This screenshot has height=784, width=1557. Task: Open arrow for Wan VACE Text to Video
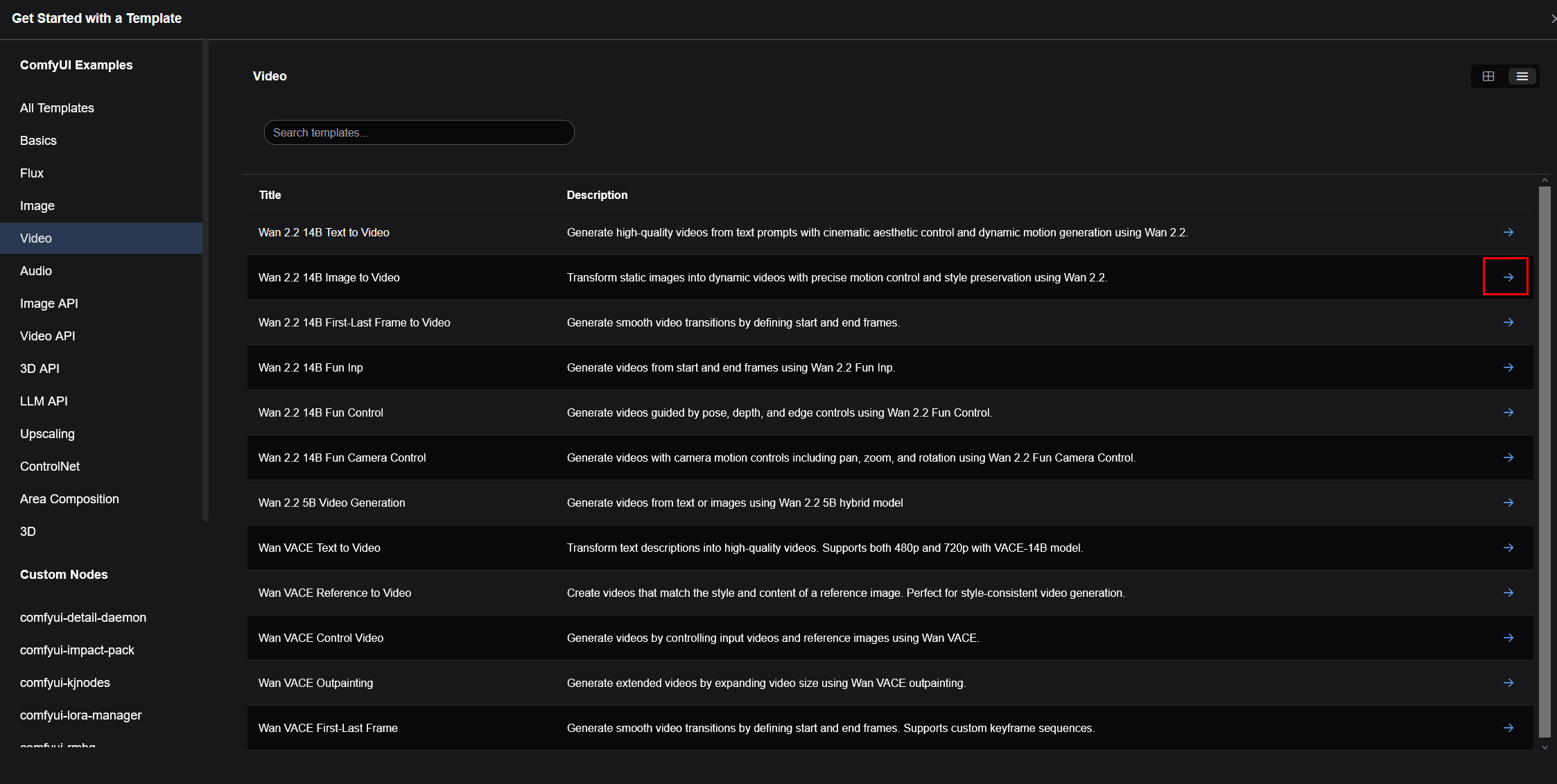(1508, 548)
